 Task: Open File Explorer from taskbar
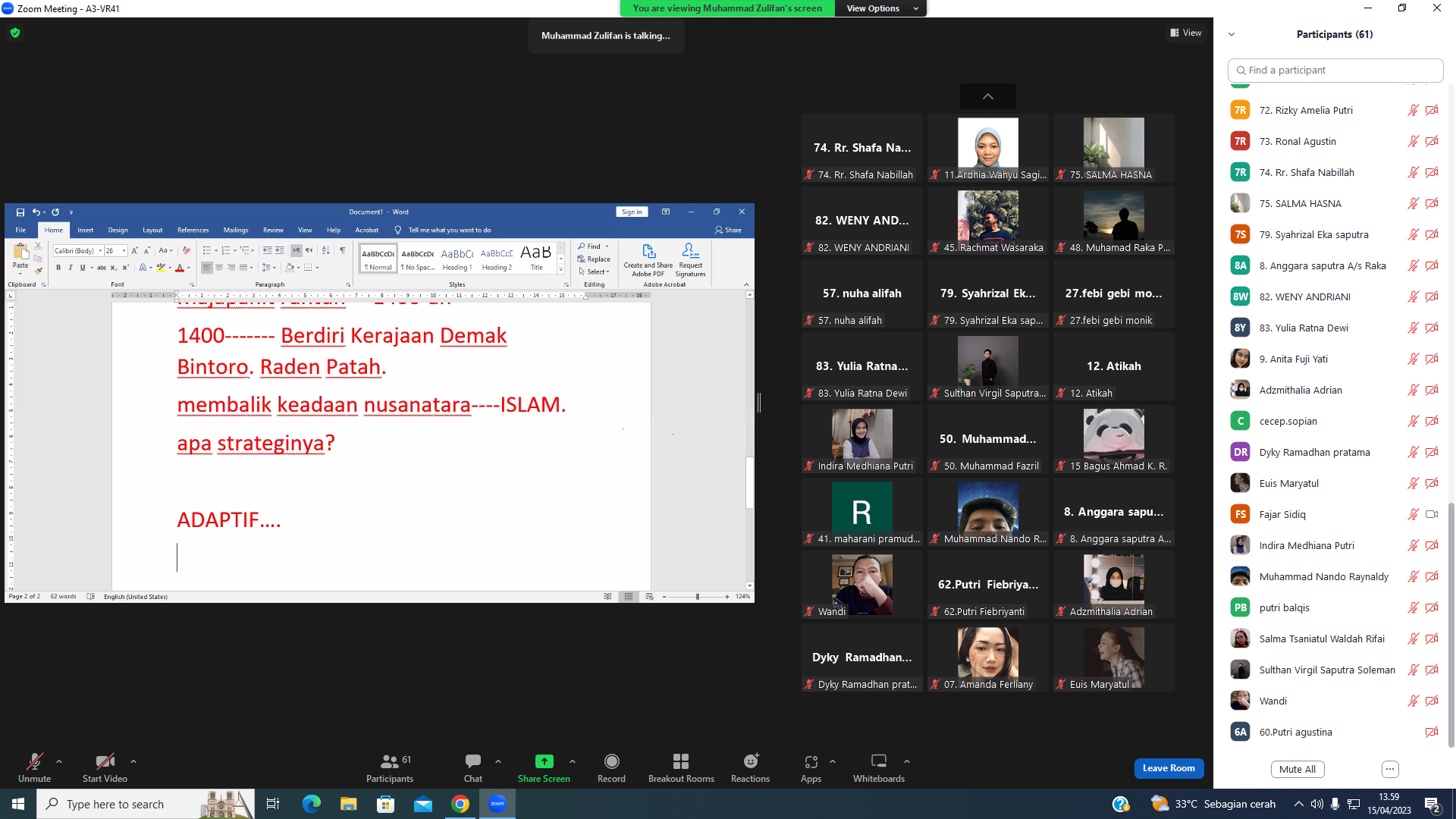coord(348,804)
